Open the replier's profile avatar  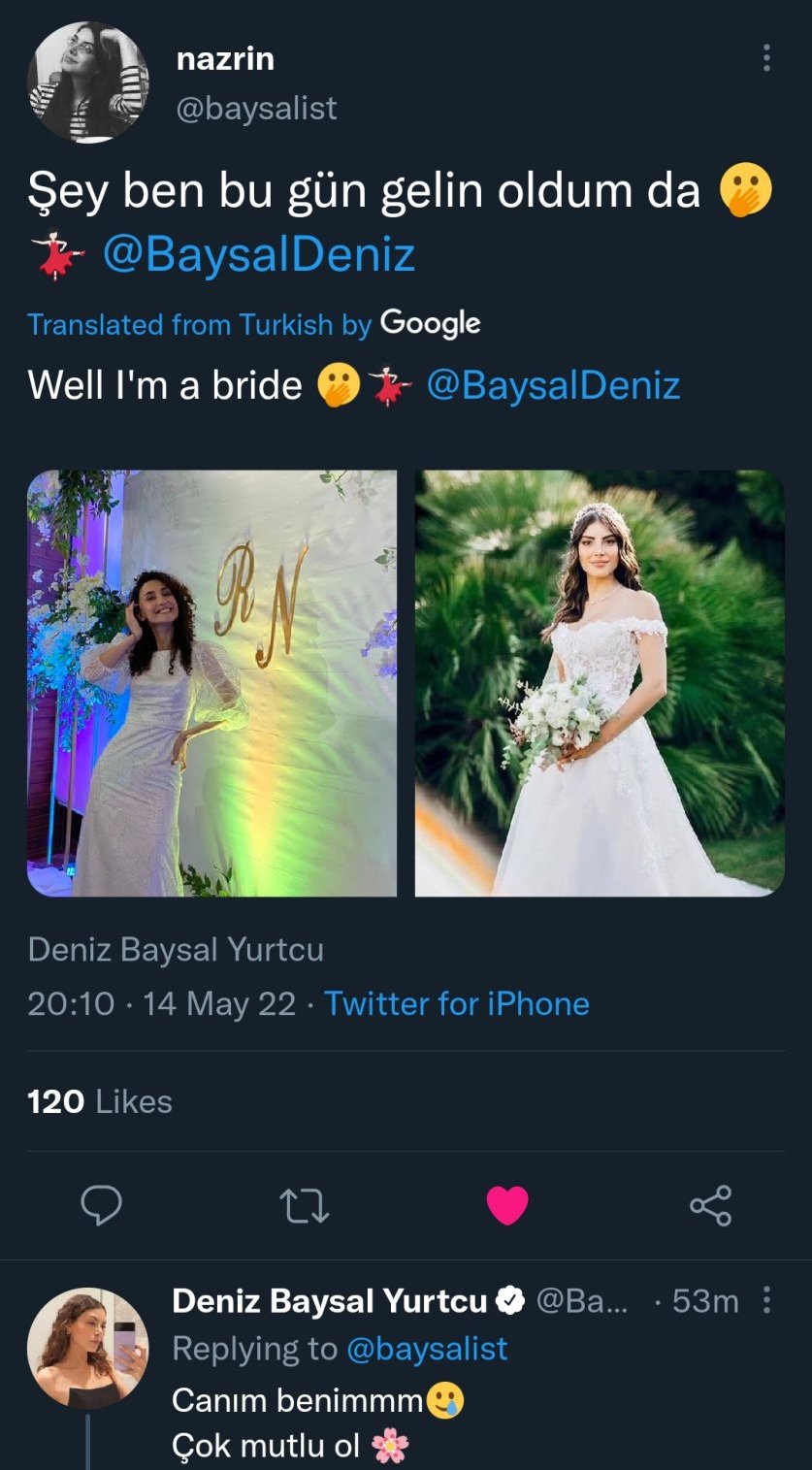click(88, 1348)
